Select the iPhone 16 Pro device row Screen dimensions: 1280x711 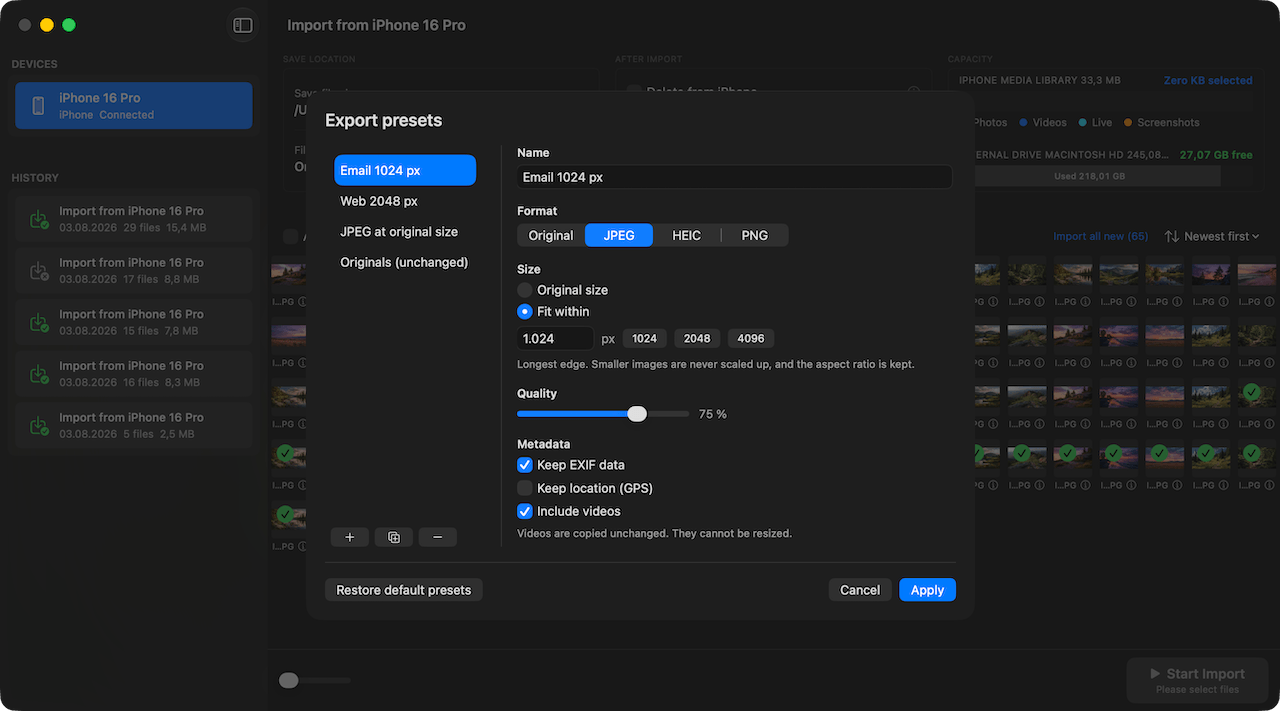click(x=134, y=106)
